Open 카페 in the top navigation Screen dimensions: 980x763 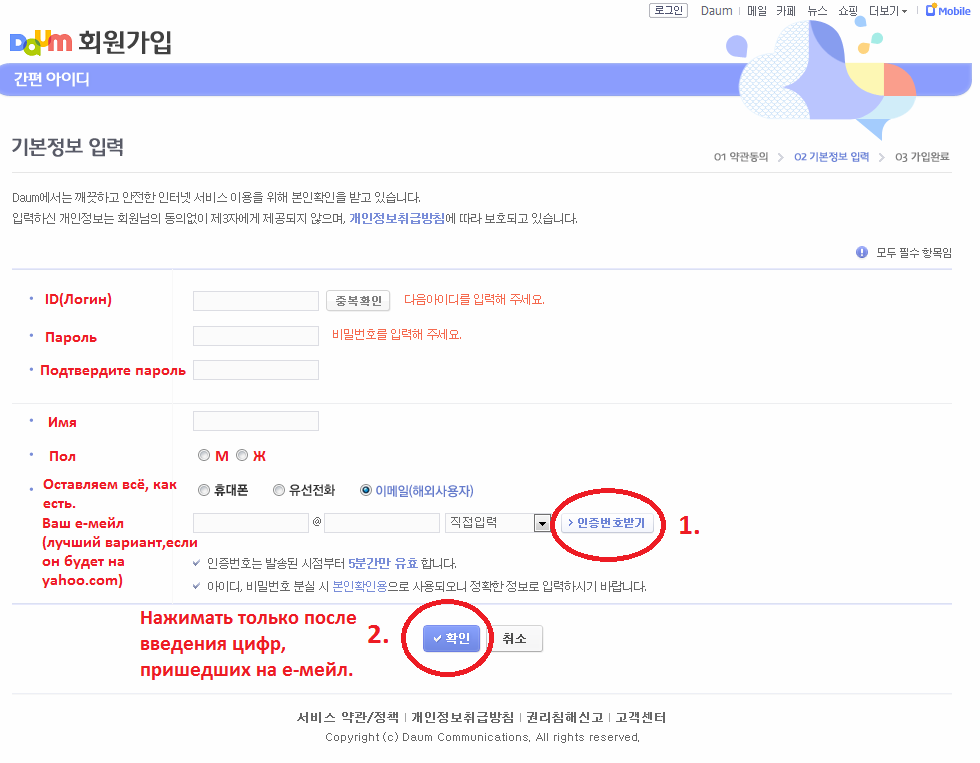pyautogui.click(x=786, y=11)
